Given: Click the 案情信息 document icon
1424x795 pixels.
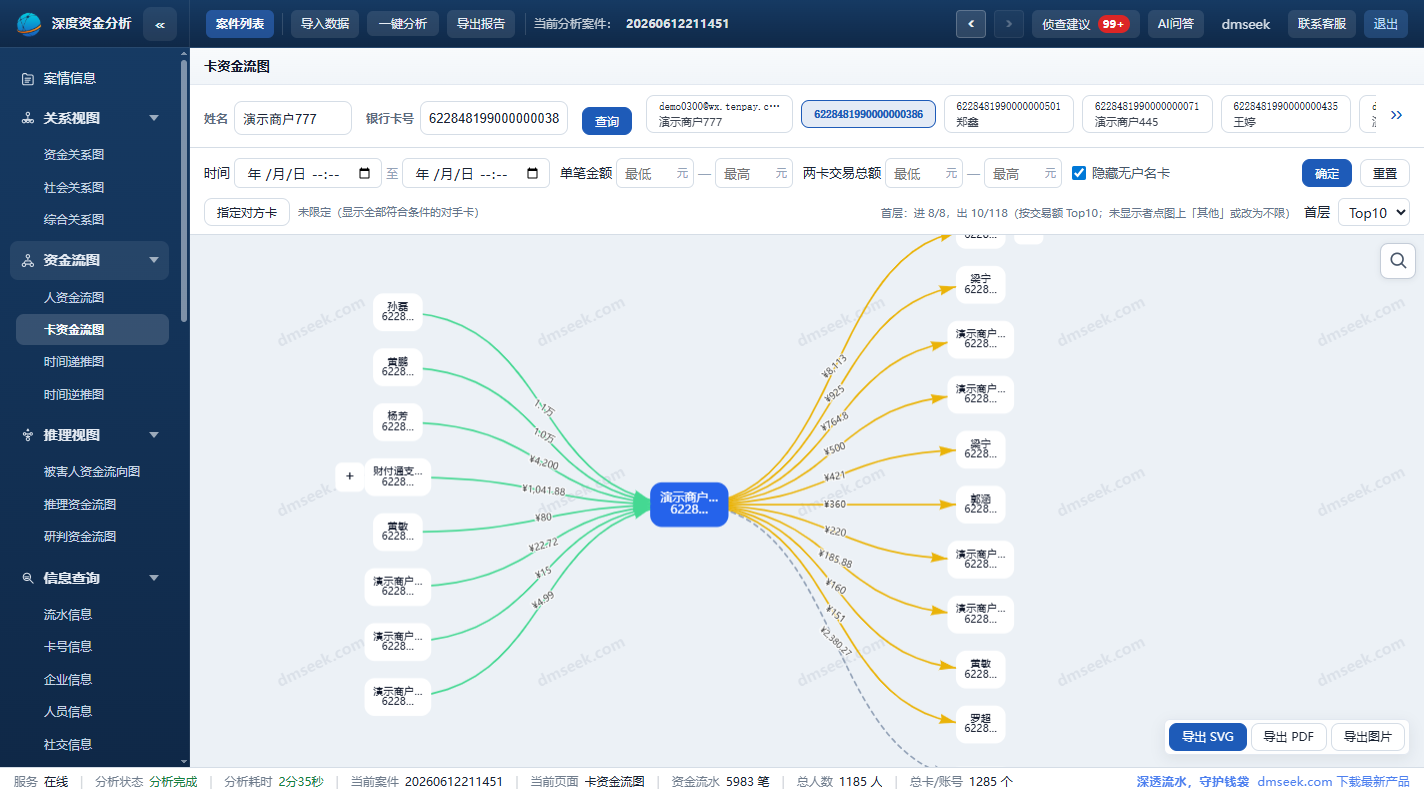Looking at the screenshot, I should click(28, 78).
